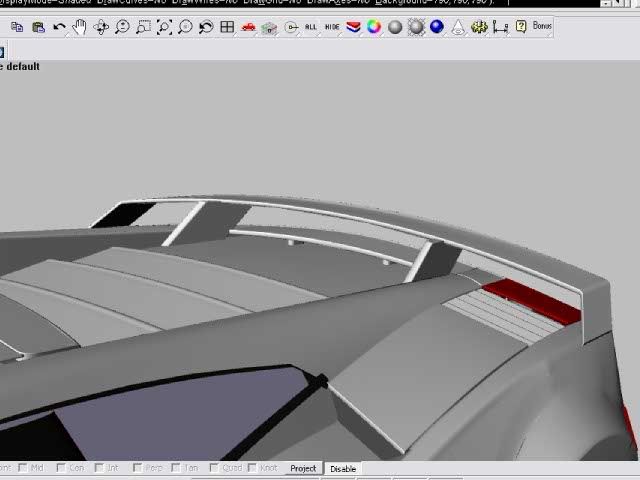Viewport: 640px width, 480px height.
Task: Open the Help question mark icon
Action: coord(521,27)
